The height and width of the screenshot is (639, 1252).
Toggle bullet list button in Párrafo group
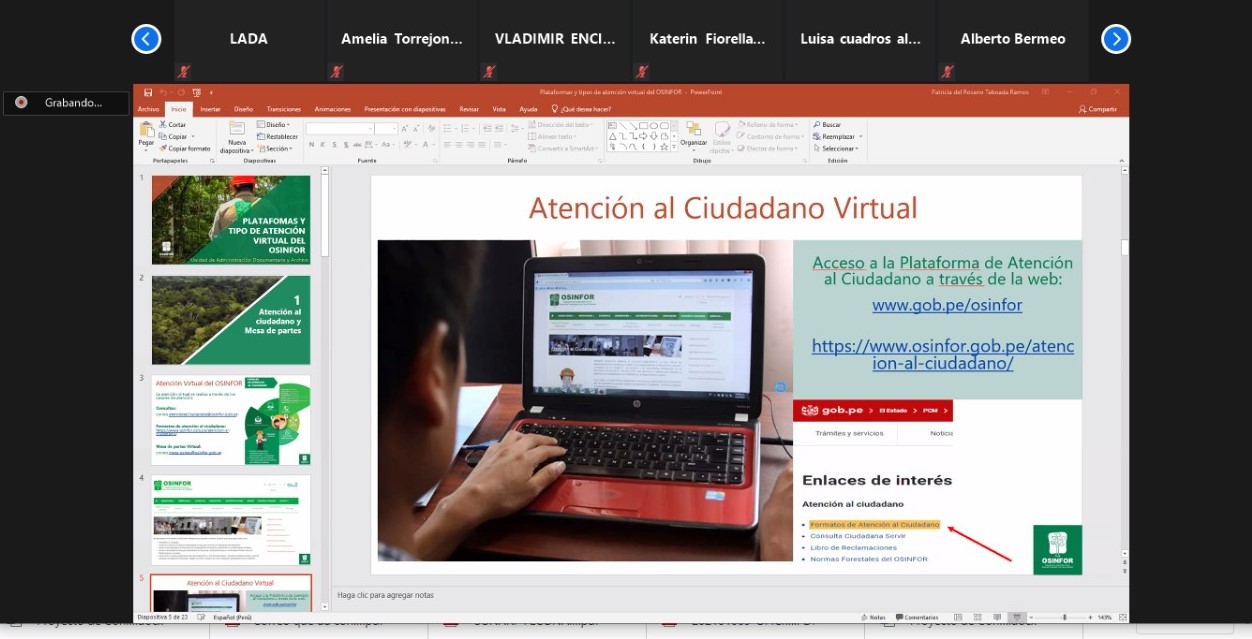click(x=446, y=128)
